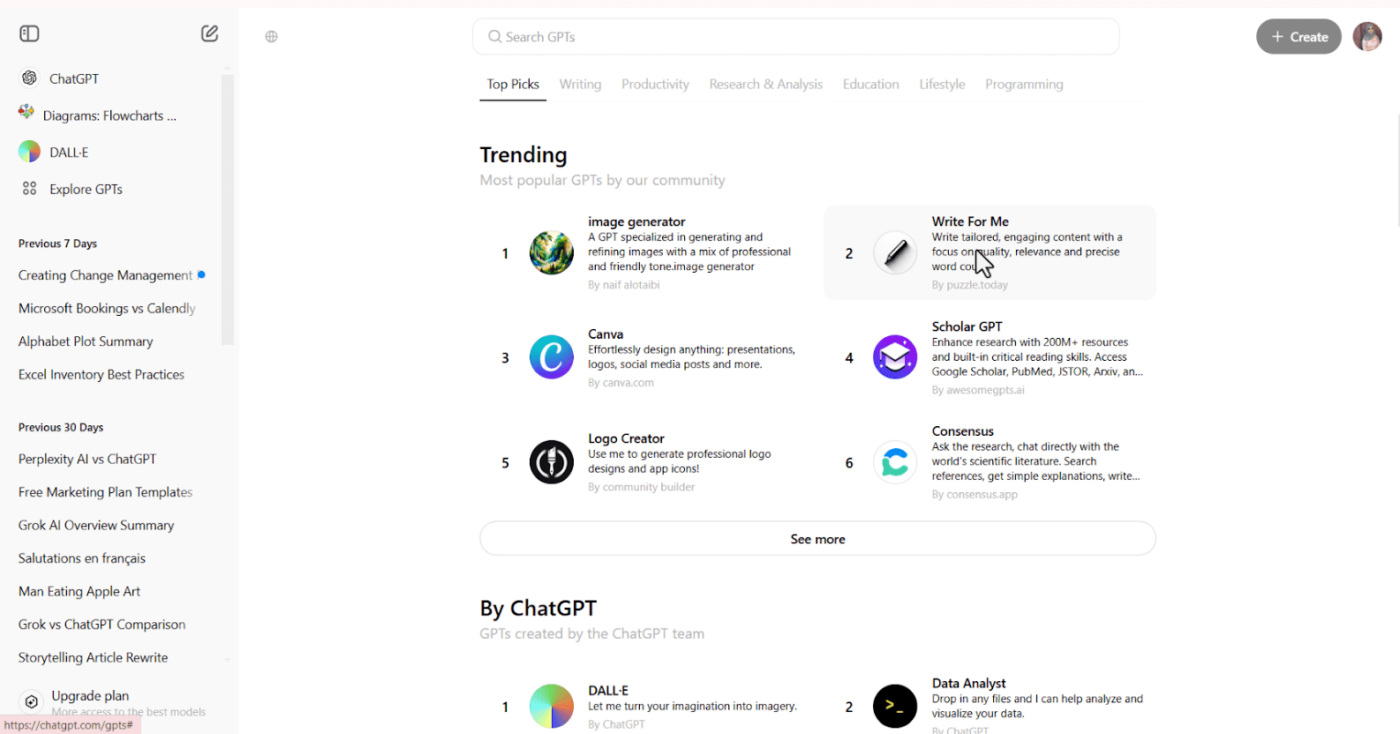This screenshot has height=734, width=1400.
Task: Start a new chat with pencil icon
Action: tap(209, 34)
